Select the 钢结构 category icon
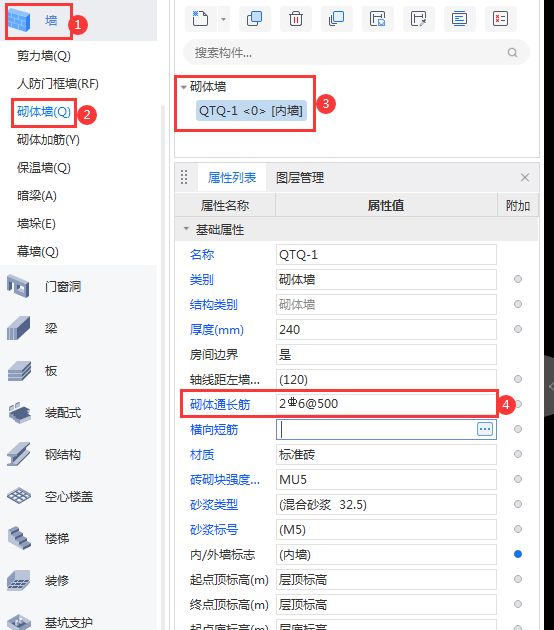The height and width of the screenshot is (630, 554). tap(18, 454)
